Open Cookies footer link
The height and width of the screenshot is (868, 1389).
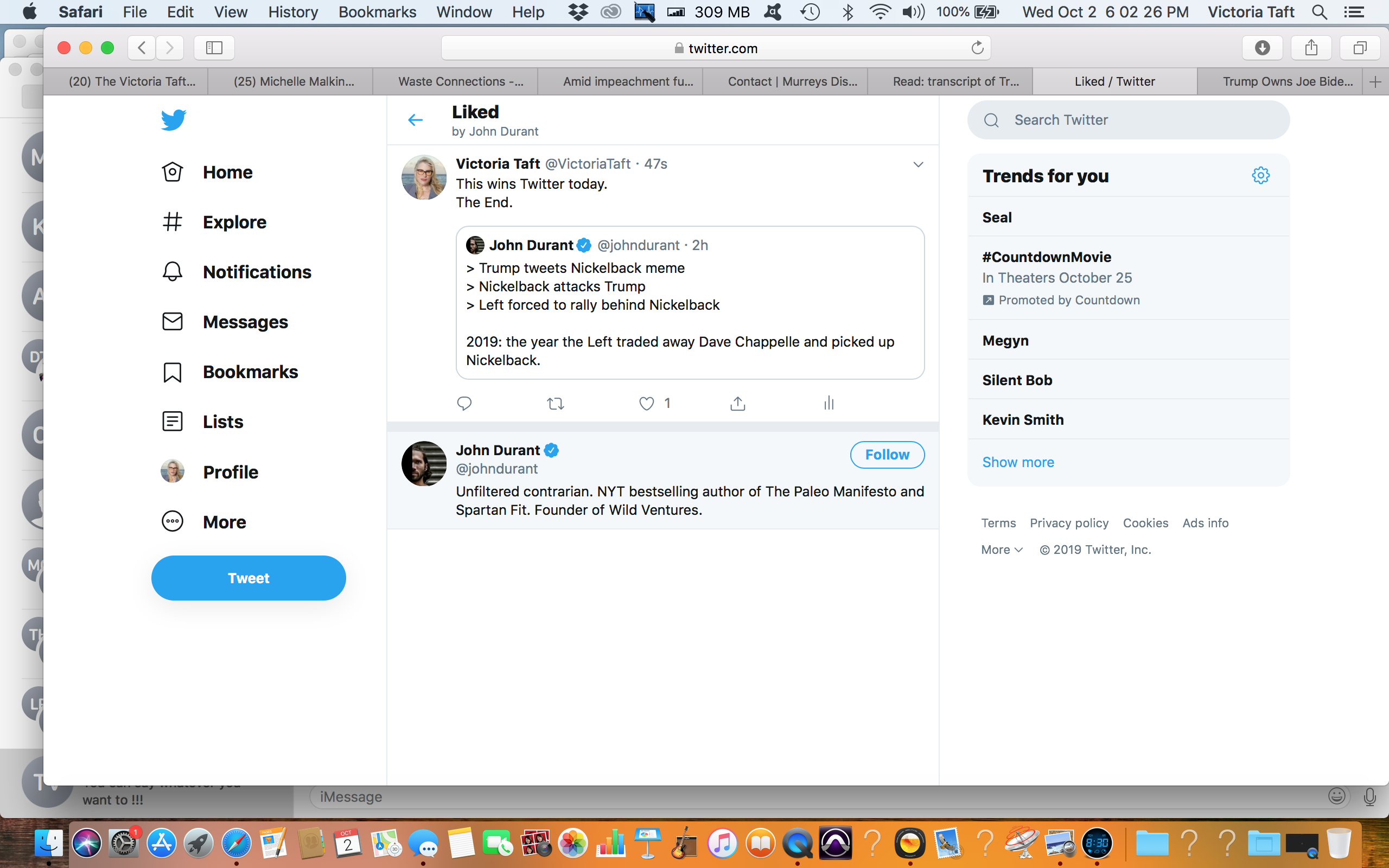pos(1145,523)
